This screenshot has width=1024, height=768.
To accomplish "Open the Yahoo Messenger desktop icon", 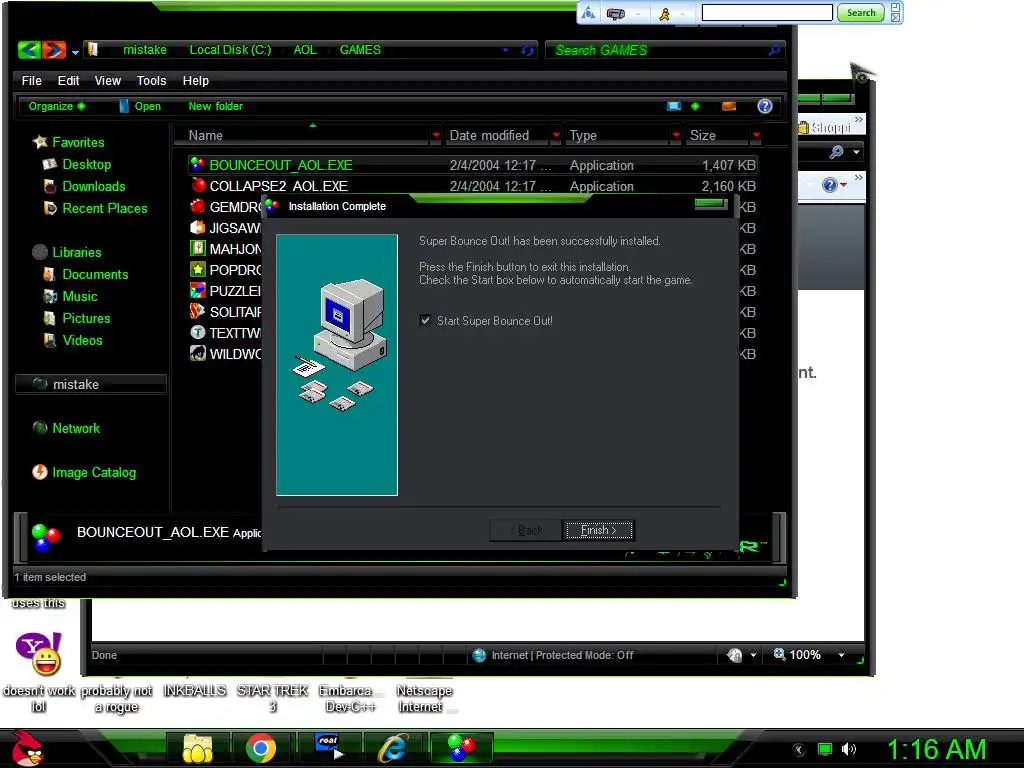I will point(39,653).
